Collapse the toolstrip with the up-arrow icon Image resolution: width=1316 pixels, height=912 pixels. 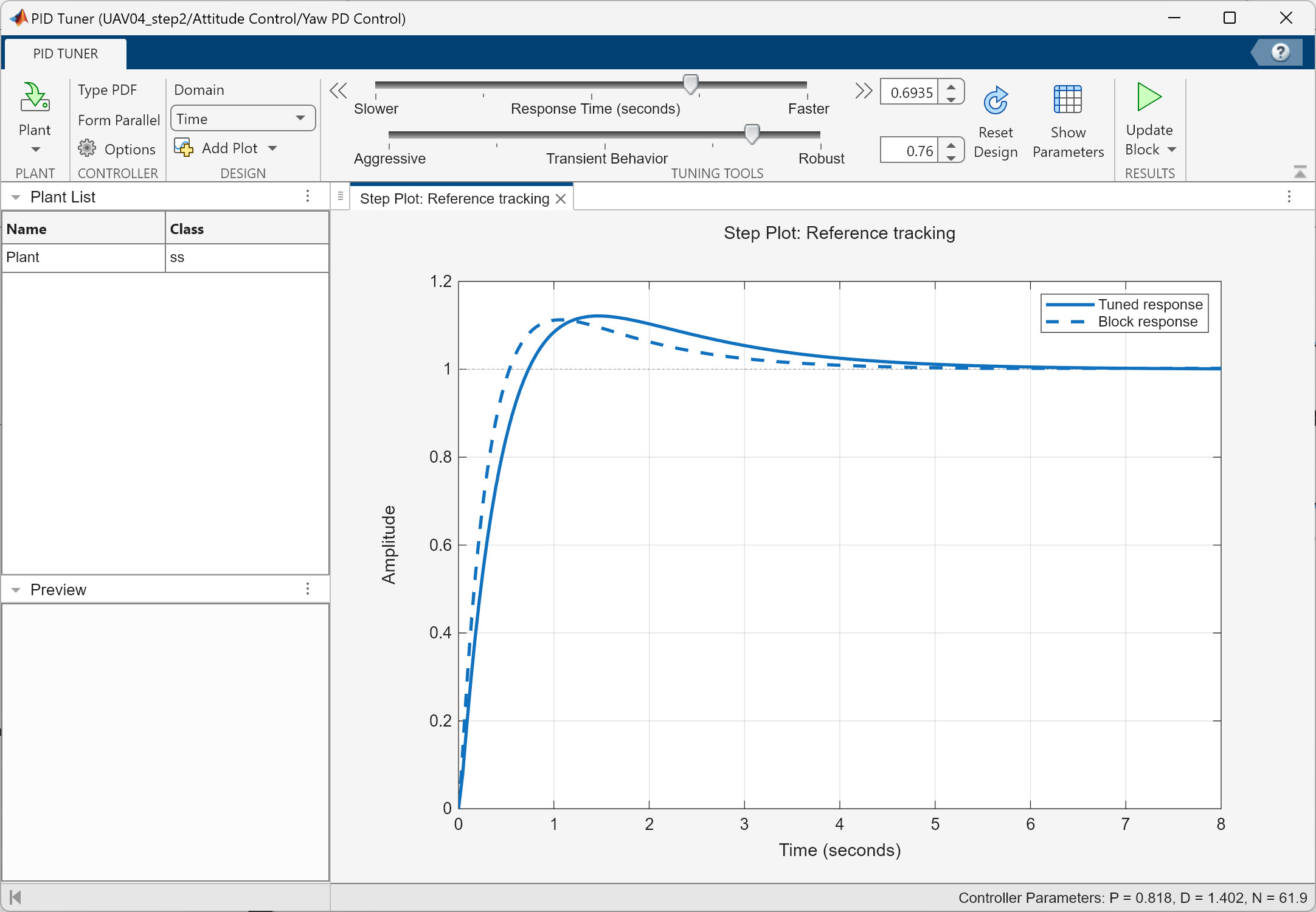1300,172
